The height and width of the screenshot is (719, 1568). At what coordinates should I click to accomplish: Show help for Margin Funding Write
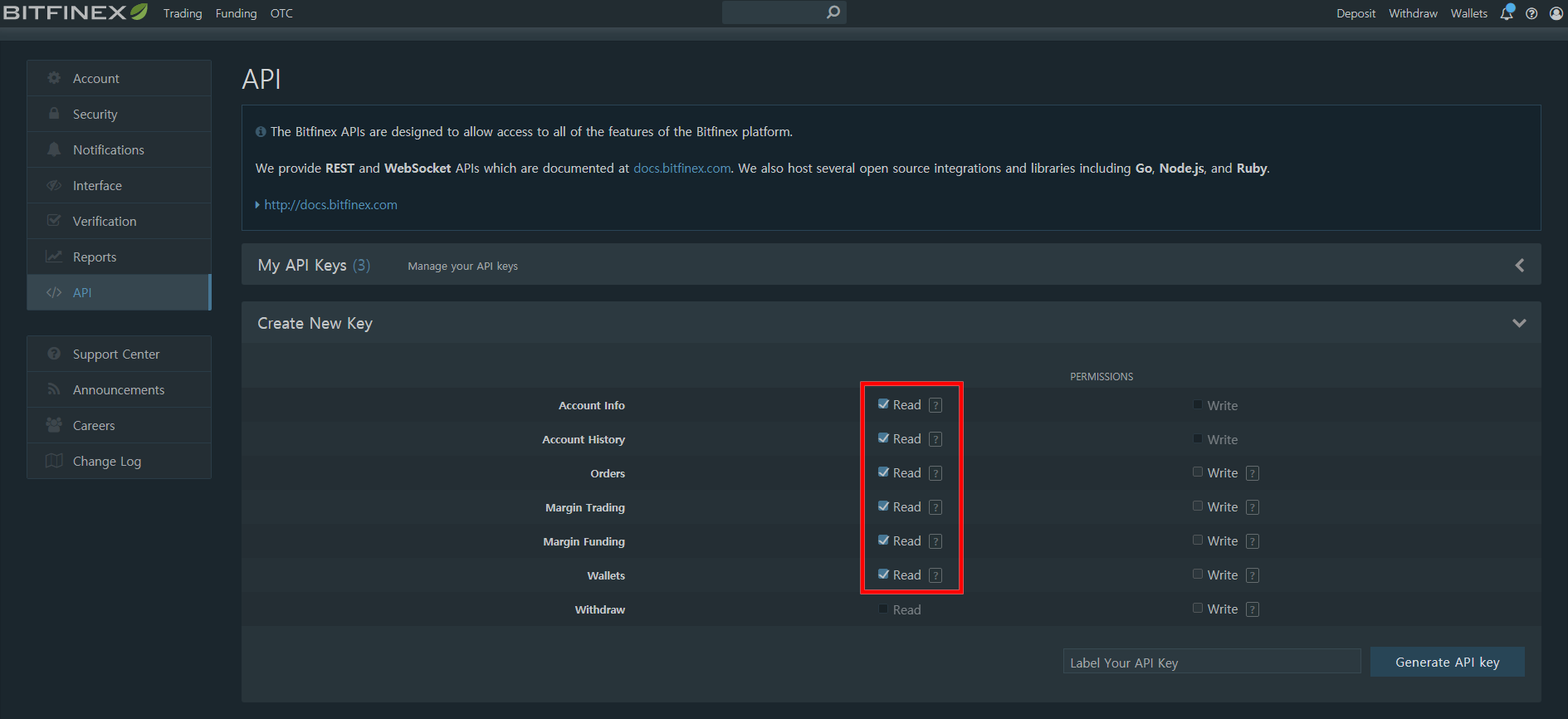coord(1253,541)
